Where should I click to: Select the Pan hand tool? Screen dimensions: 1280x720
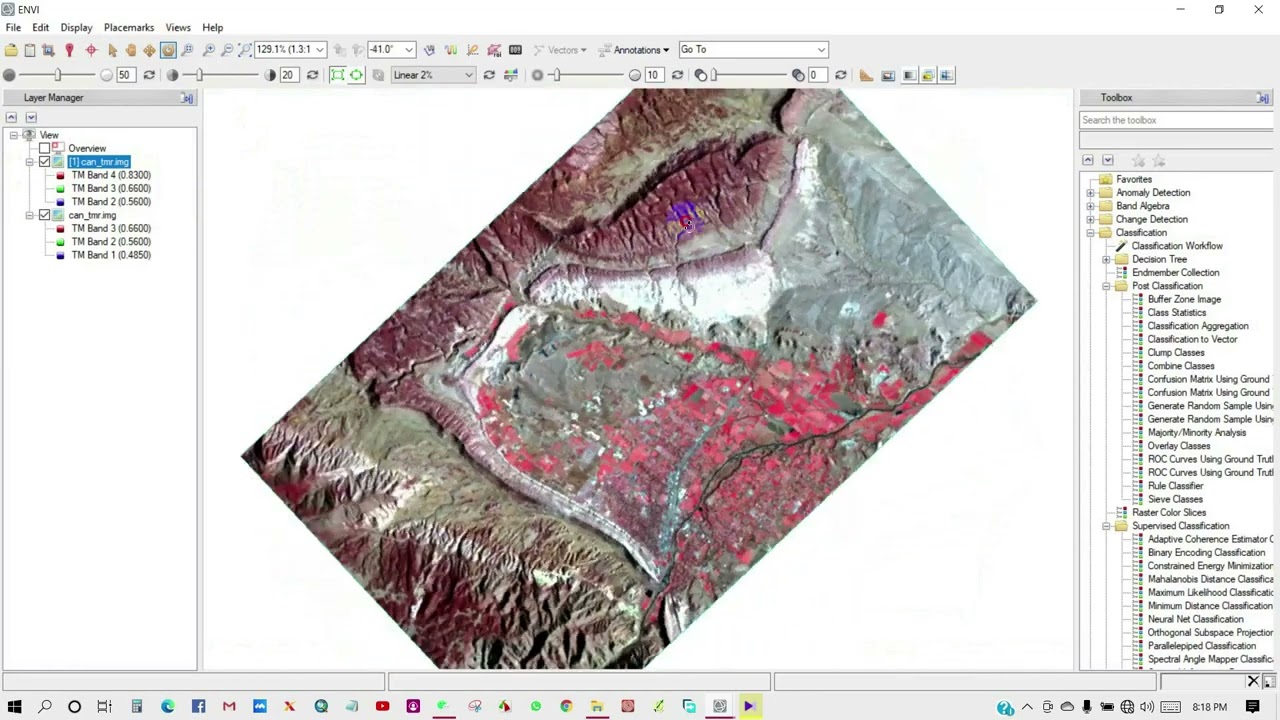(x=131, y=49)
